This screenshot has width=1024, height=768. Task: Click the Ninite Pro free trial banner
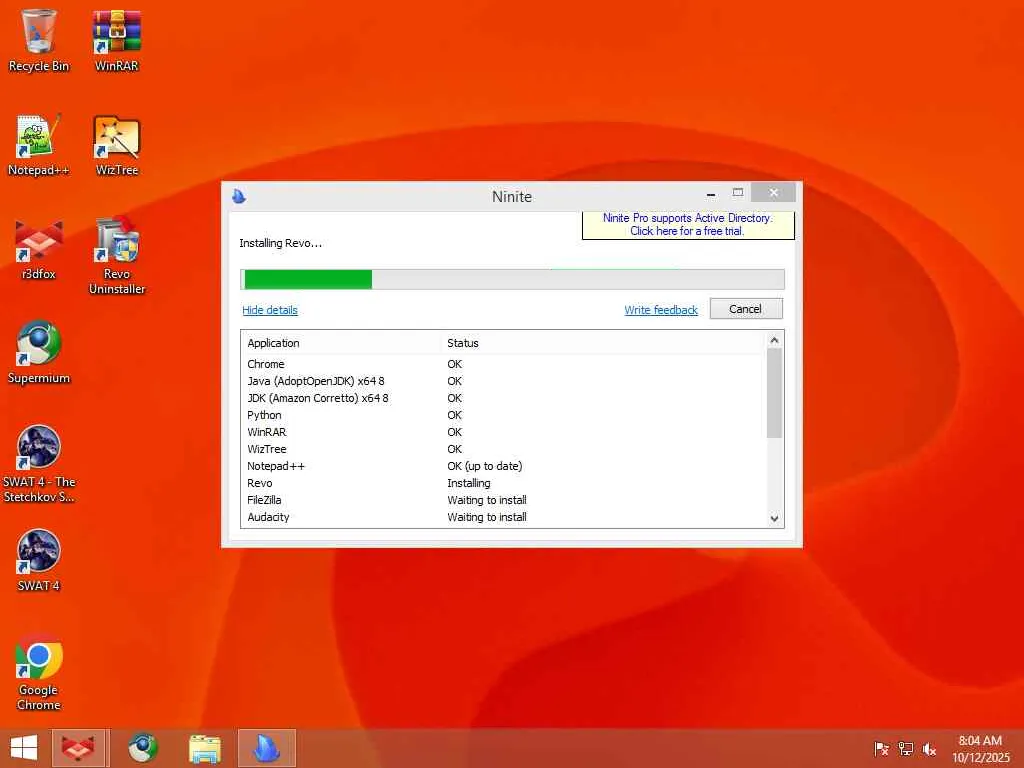[x=688, y=225]
